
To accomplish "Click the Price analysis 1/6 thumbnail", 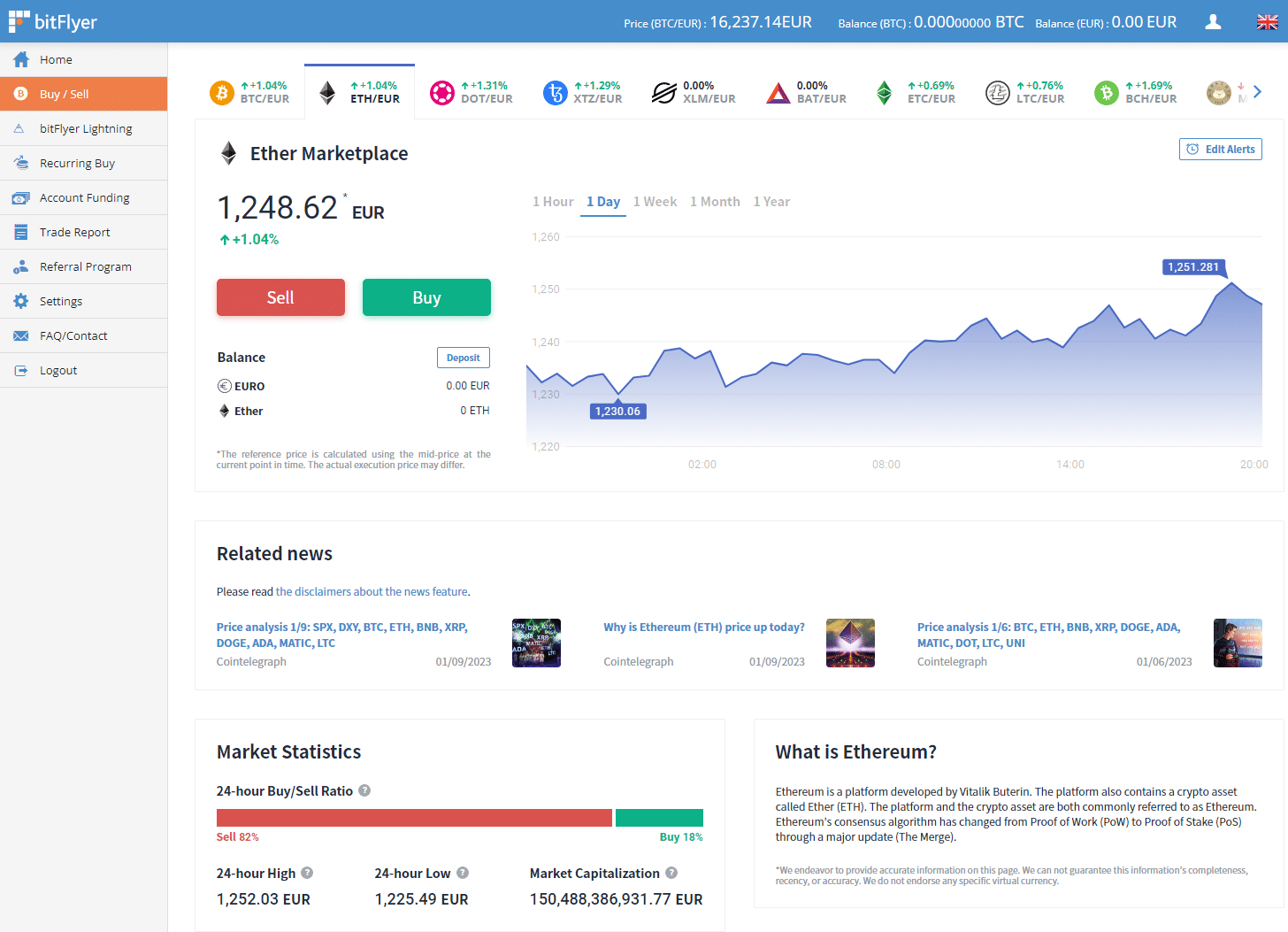I will [x=1238, y=643].
